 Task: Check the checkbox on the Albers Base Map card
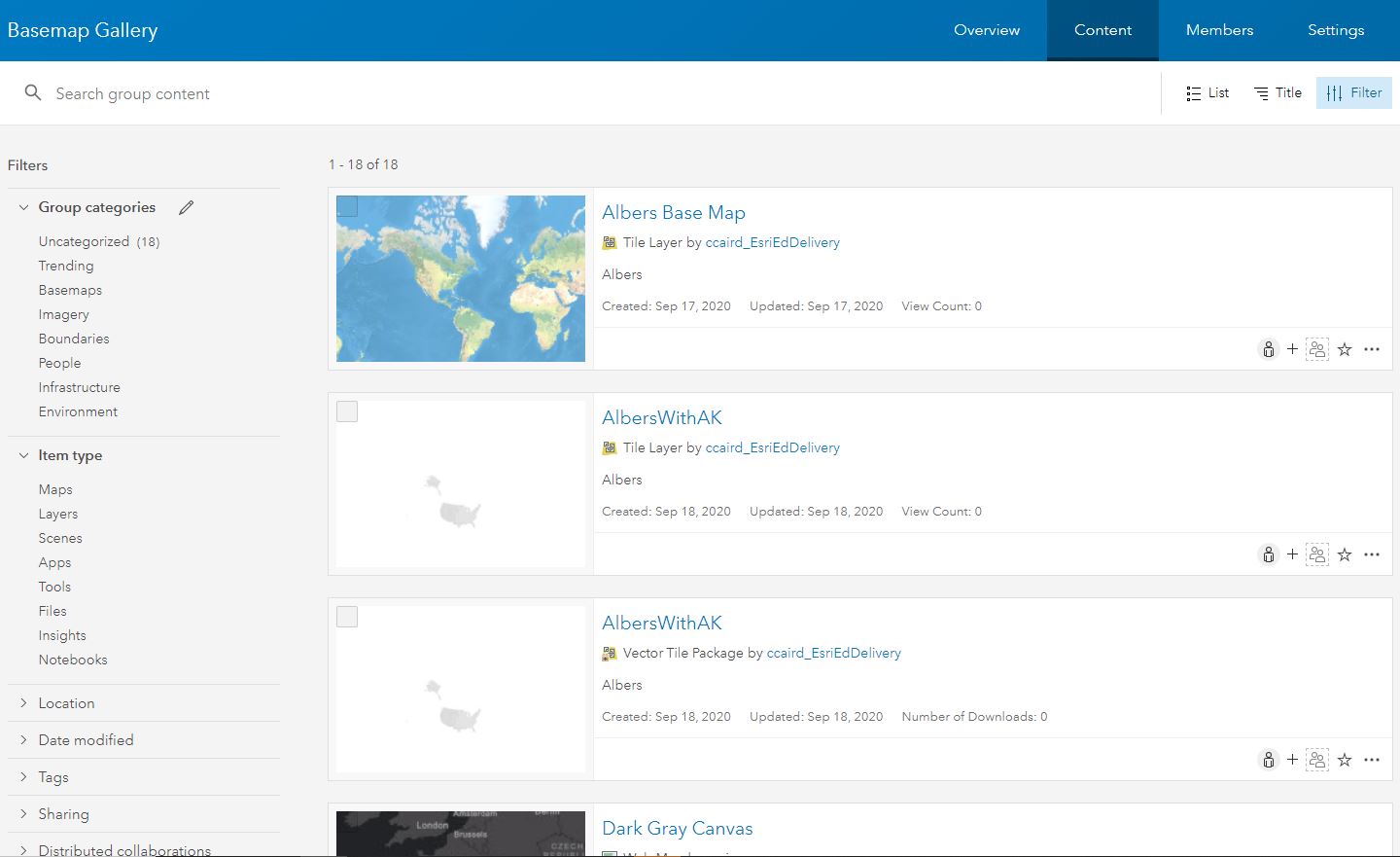347,205
